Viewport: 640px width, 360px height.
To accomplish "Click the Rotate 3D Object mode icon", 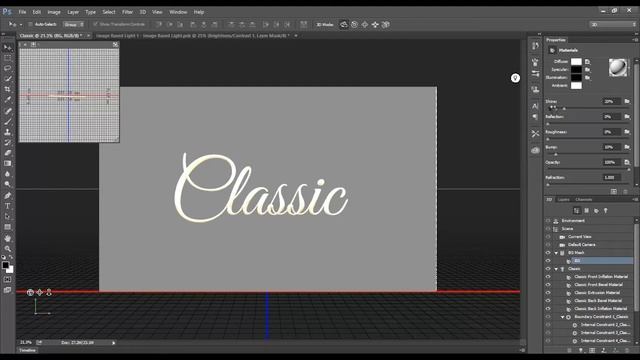I will coord(344,24).
